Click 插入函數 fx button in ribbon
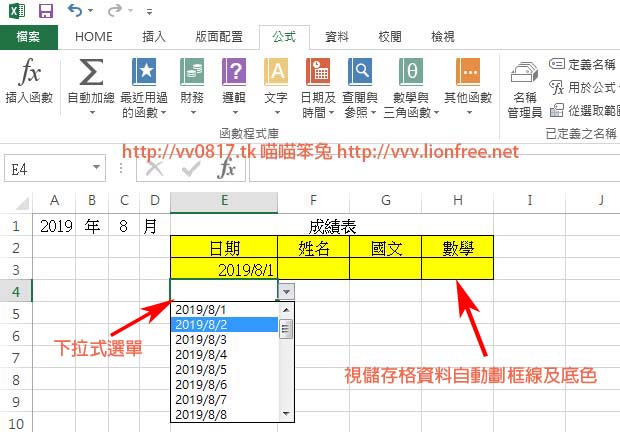 pyautogui.click(x=30, y=81)
